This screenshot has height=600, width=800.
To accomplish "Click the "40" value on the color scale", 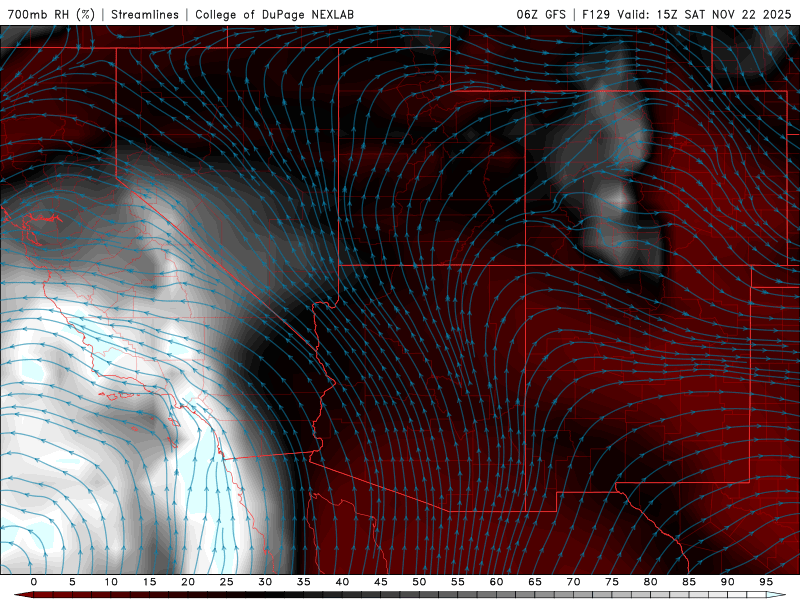I will [342, 582].
